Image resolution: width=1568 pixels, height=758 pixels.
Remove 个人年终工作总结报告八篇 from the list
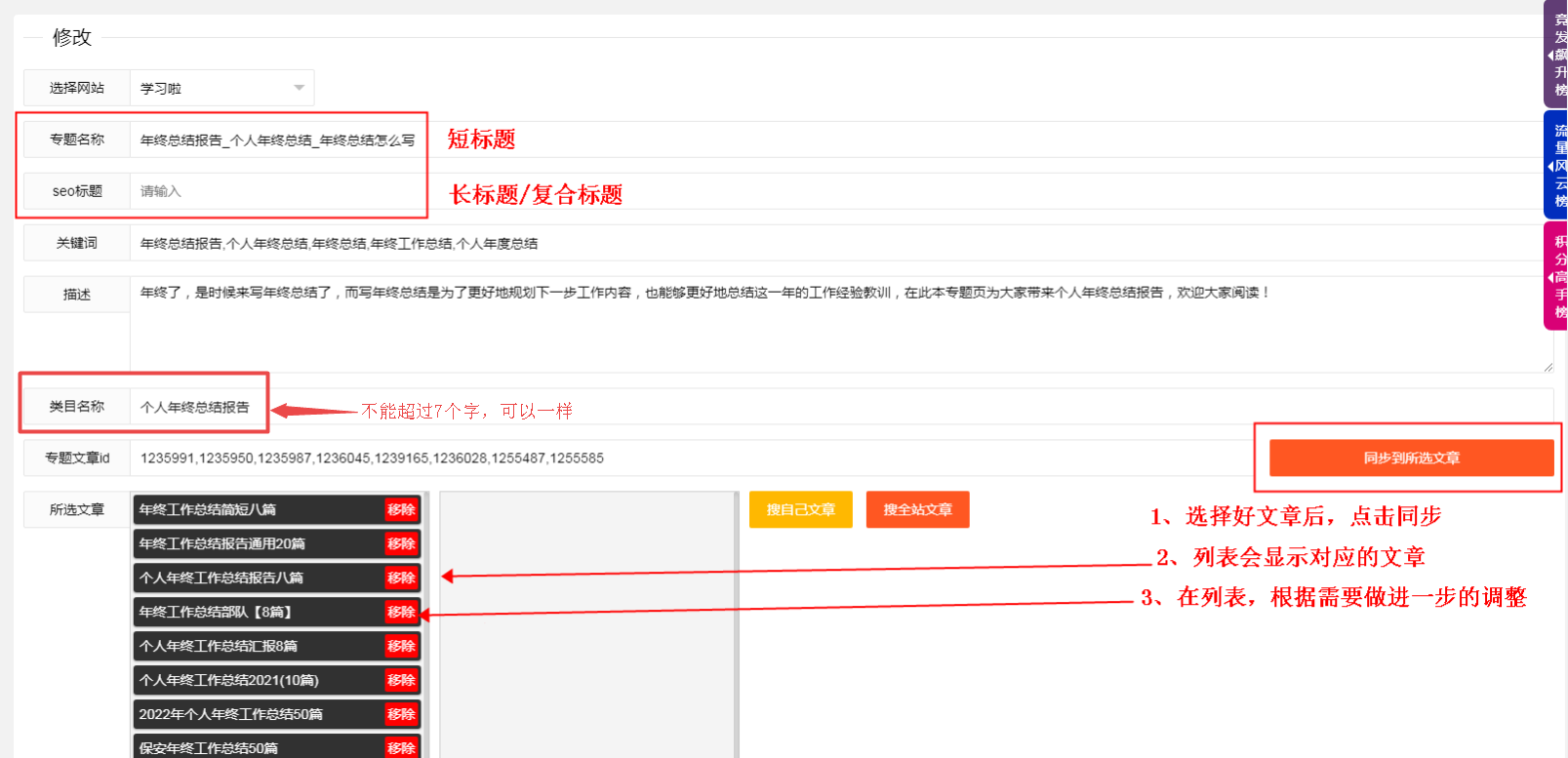[x=401, y=578]
